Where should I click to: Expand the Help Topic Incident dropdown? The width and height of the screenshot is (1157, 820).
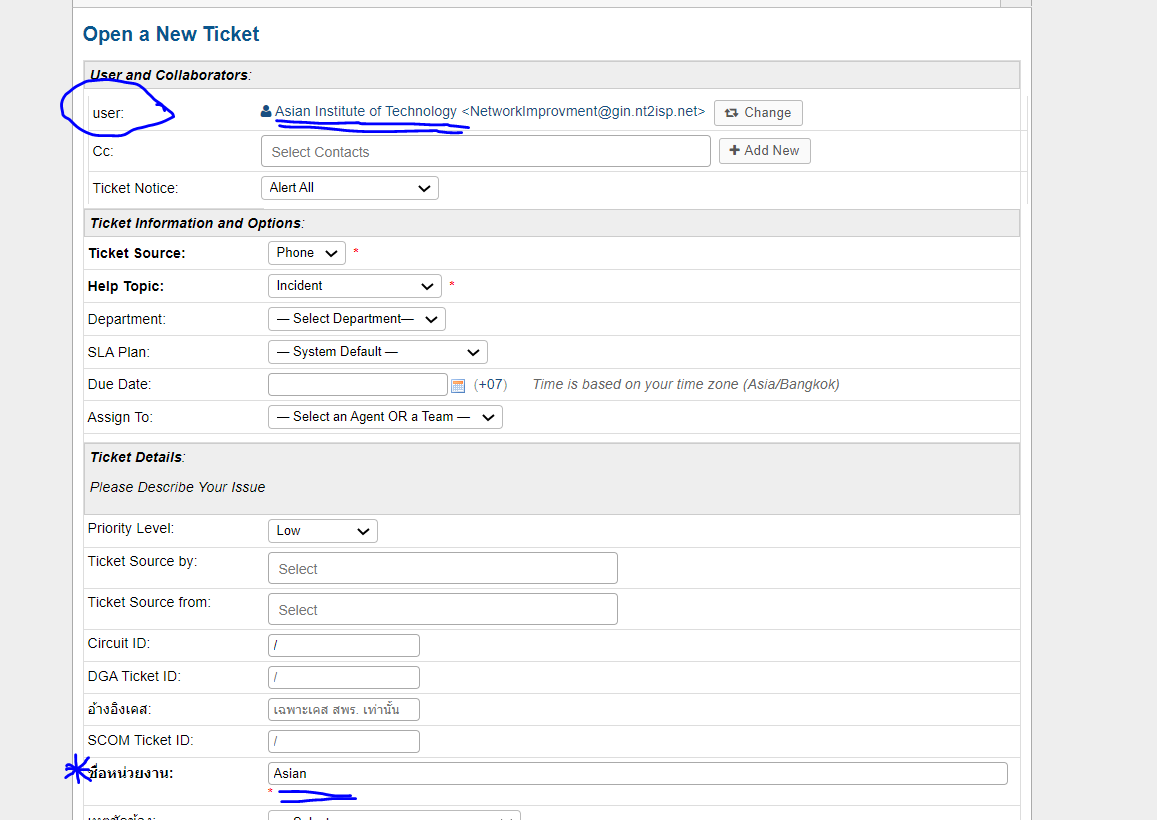[x=355, y=286]
